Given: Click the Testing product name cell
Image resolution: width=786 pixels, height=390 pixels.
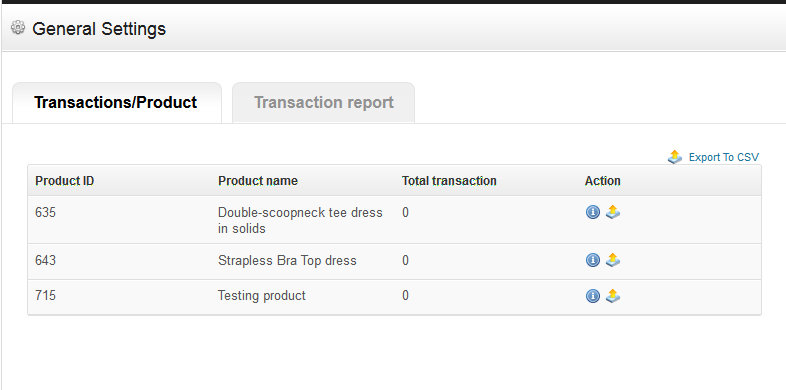Looking at the screenshot, I should tap(262, 296).
